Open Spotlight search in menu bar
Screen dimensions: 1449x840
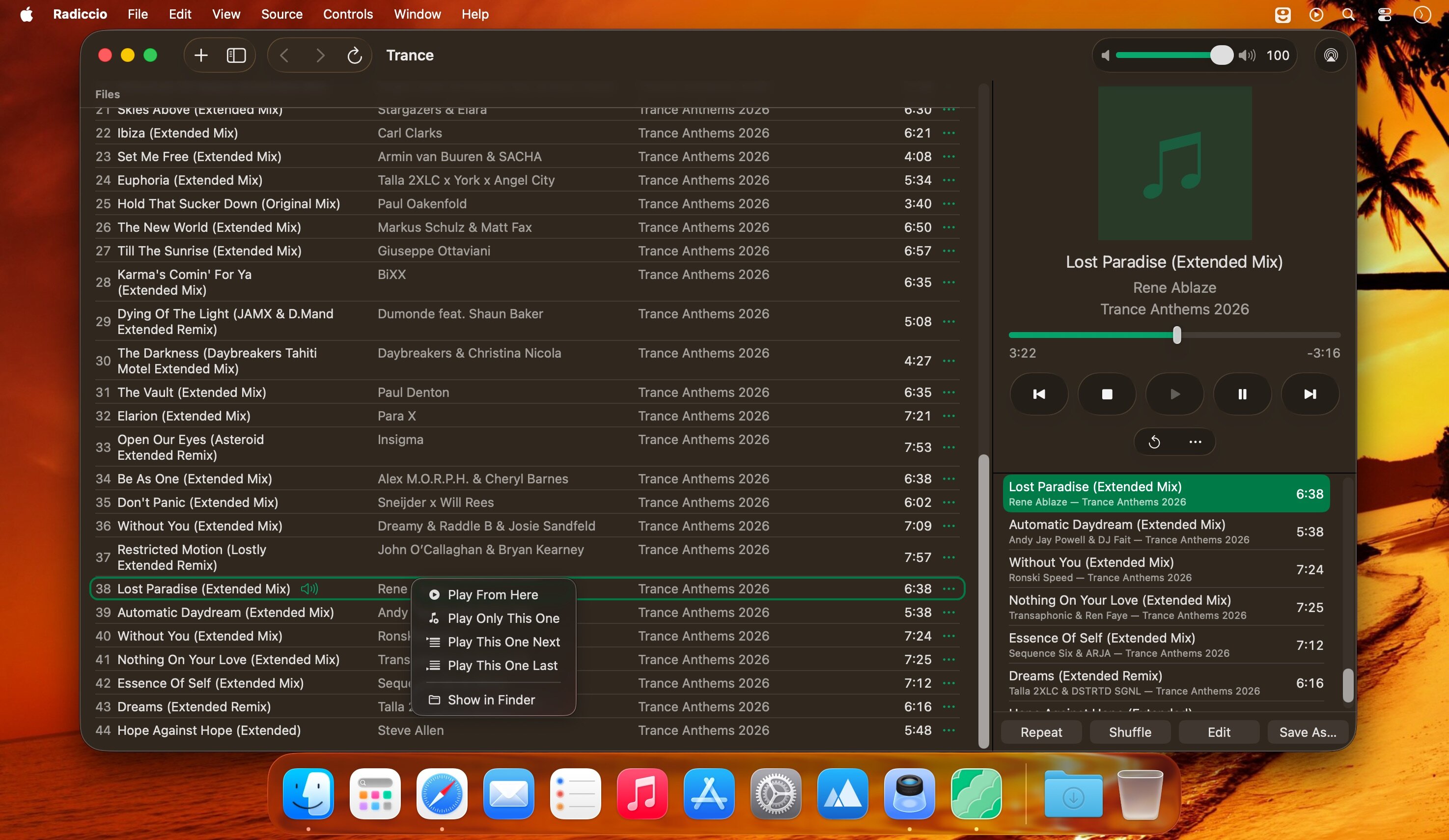(1348, 14)
